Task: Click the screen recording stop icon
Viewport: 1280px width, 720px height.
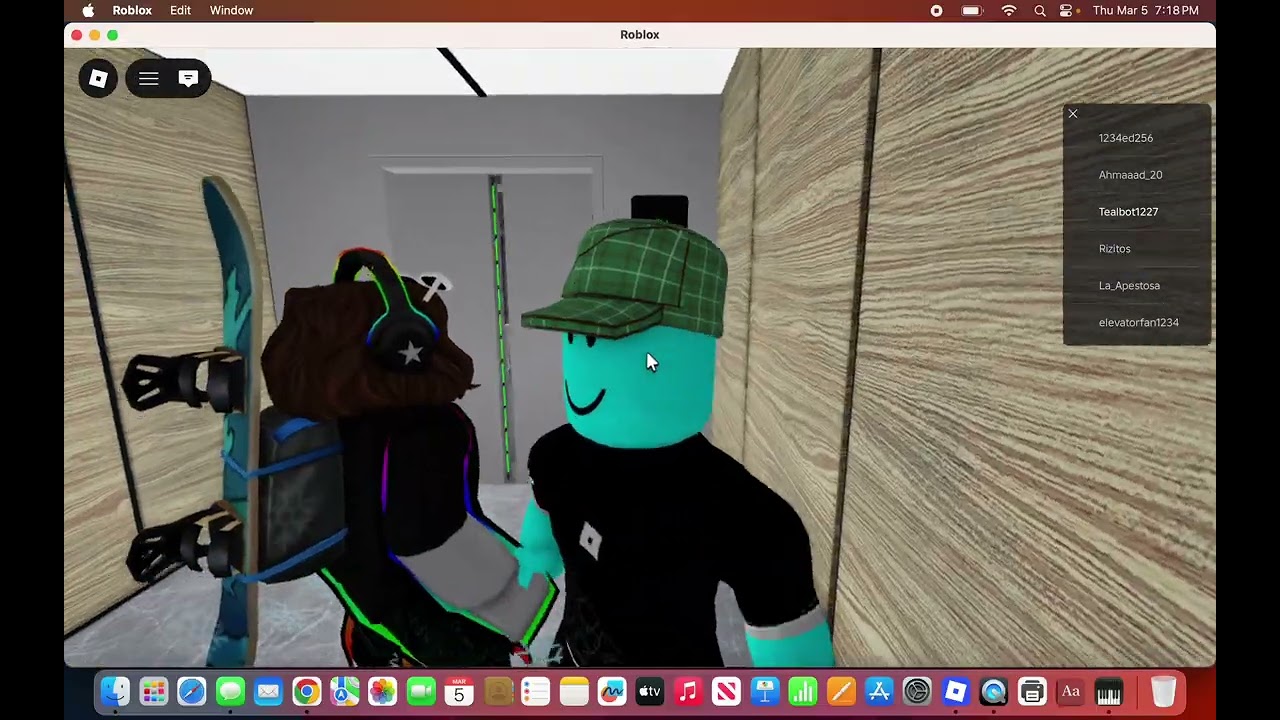Action: pyautogui.click(x=936, y=10)
